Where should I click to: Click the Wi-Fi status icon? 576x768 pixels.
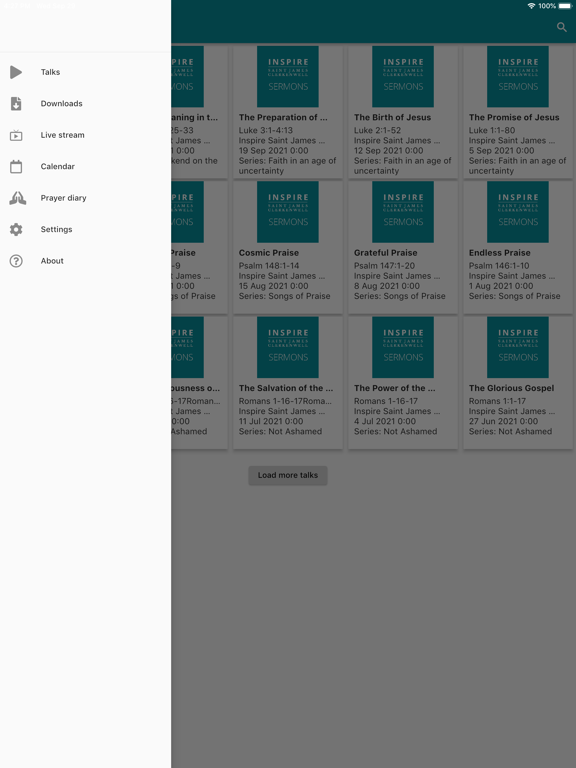coord(531,6)
